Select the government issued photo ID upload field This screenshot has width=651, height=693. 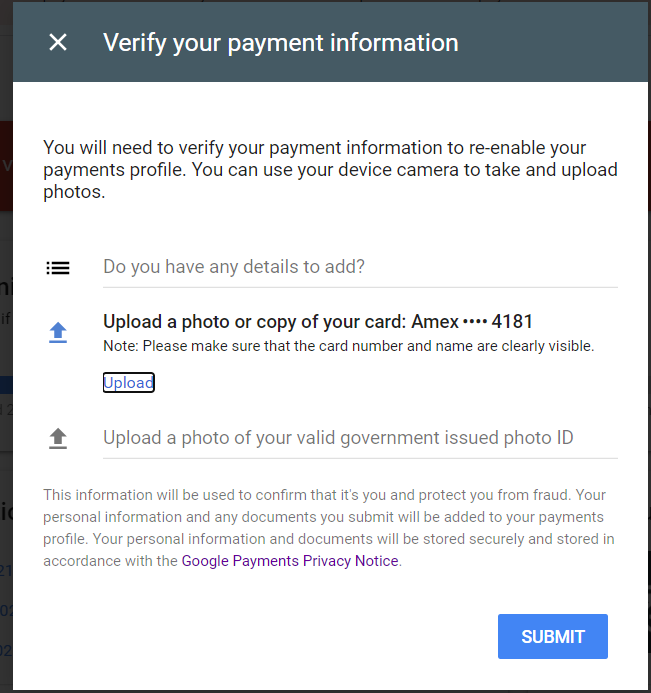(360, 438)
